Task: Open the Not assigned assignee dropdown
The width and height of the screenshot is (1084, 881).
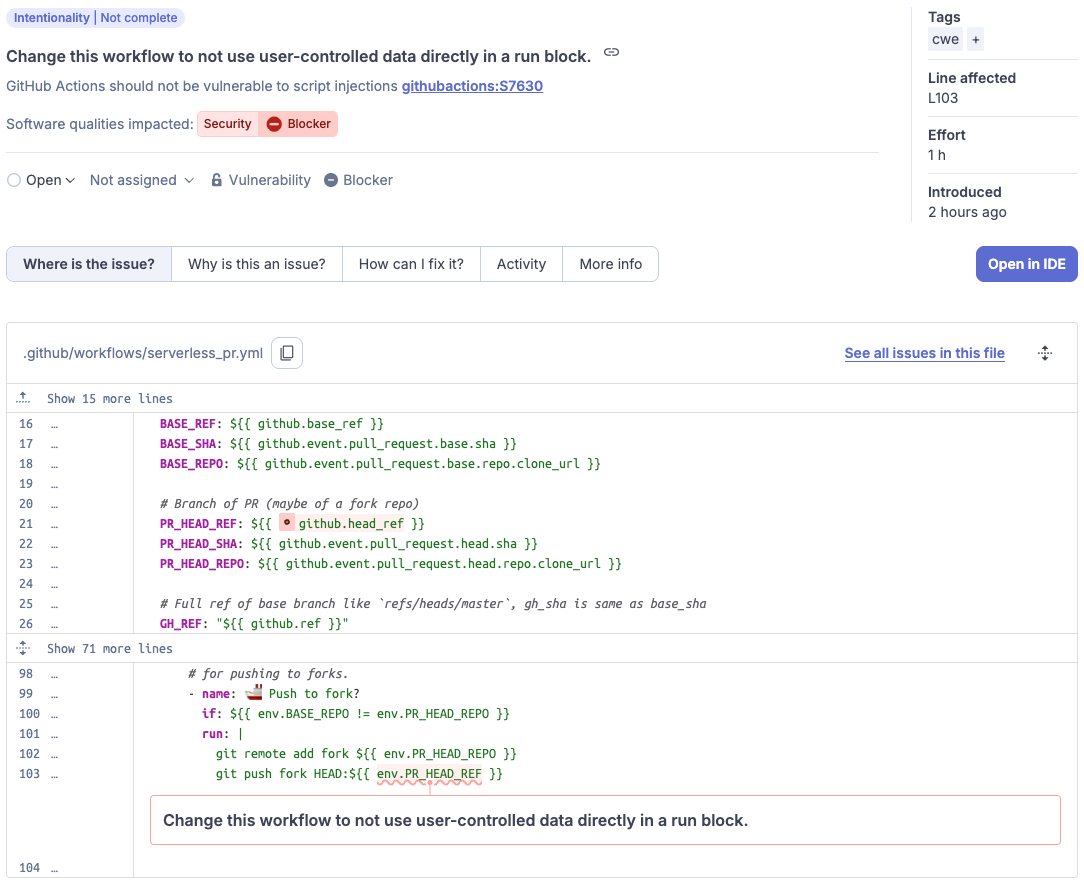Action: pos(140,180)
